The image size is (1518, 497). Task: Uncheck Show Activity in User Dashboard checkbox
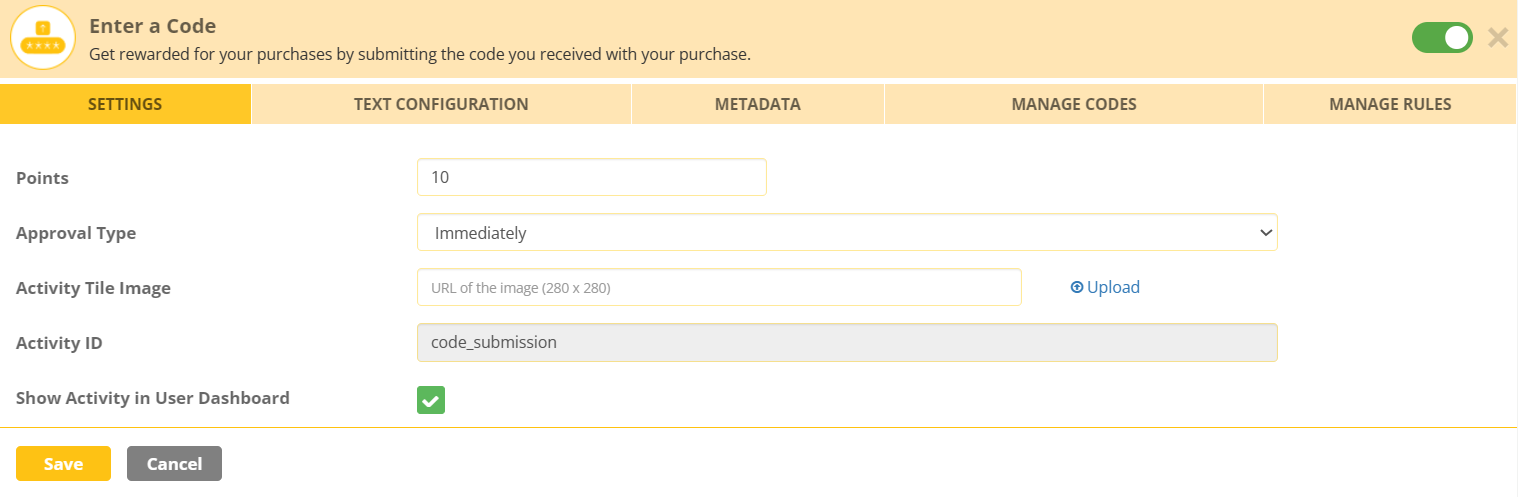pos(431,400)
